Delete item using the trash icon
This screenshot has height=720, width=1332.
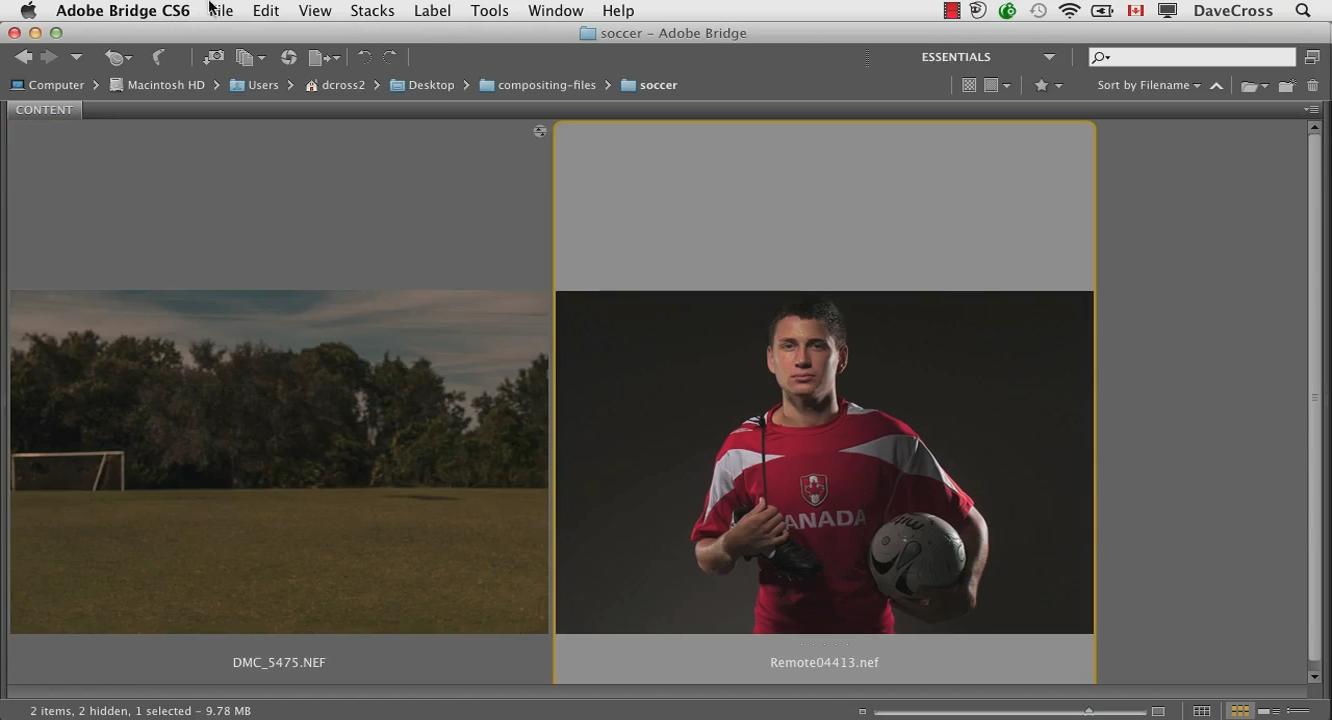click(1312, 86)
